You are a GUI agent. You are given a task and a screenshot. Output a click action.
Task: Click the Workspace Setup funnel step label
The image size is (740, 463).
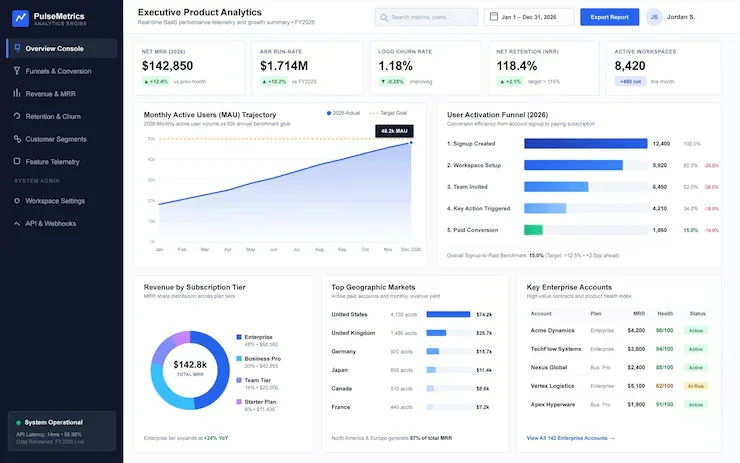(474, 165)
